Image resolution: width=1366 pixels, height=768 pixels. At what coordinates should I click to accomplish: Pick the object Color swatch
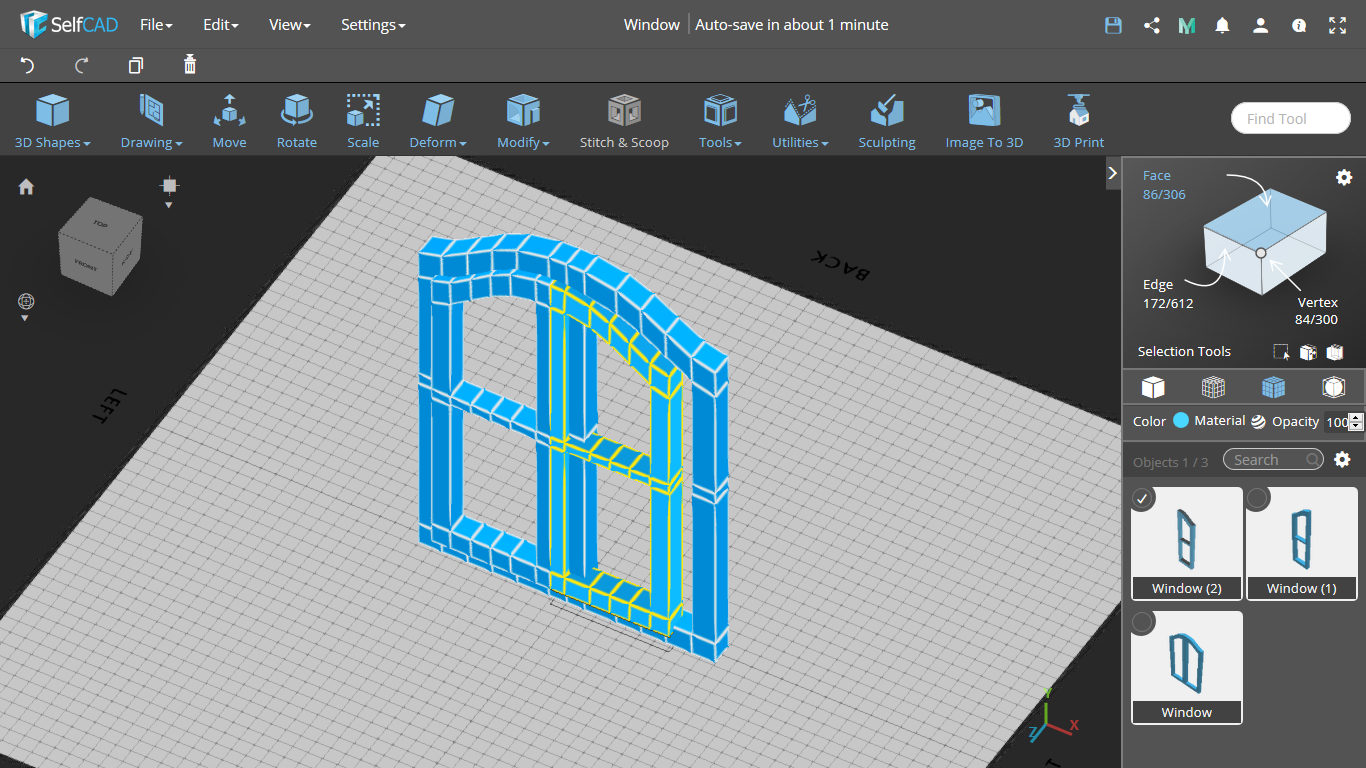coord(1181,421)
